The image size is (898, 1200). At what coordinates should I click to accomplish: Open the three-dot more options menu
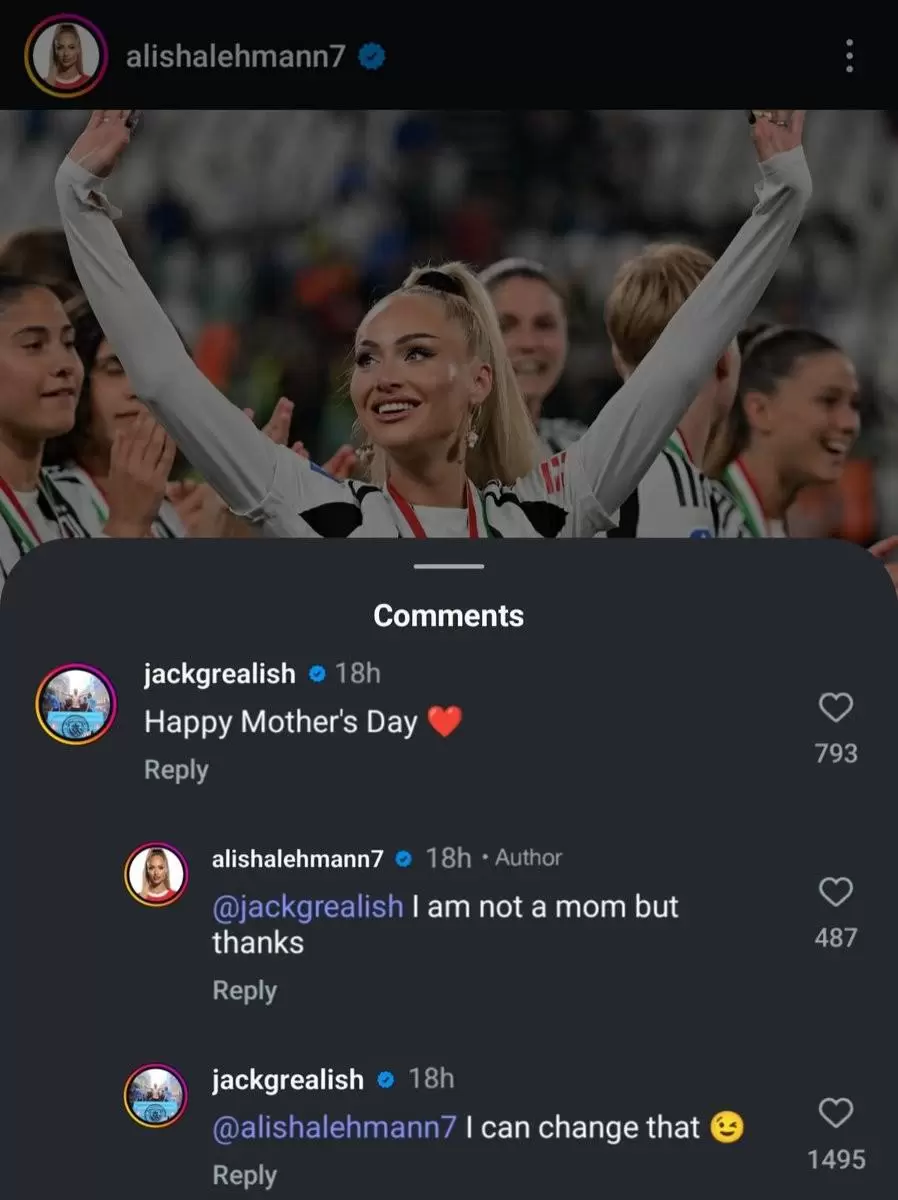click(849, 56)
